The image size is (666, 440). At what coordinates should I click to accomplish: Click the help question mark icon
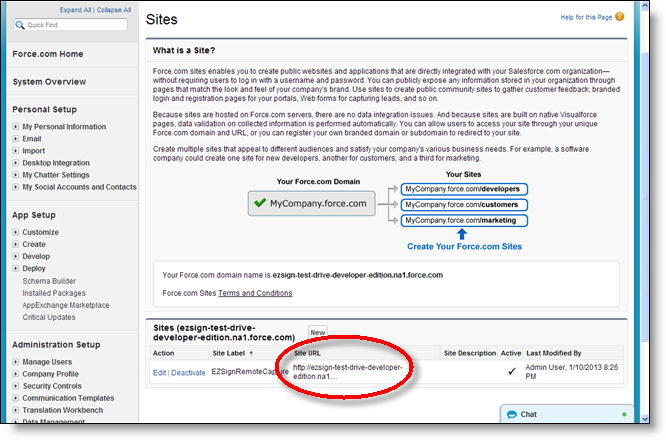(622, 17)
